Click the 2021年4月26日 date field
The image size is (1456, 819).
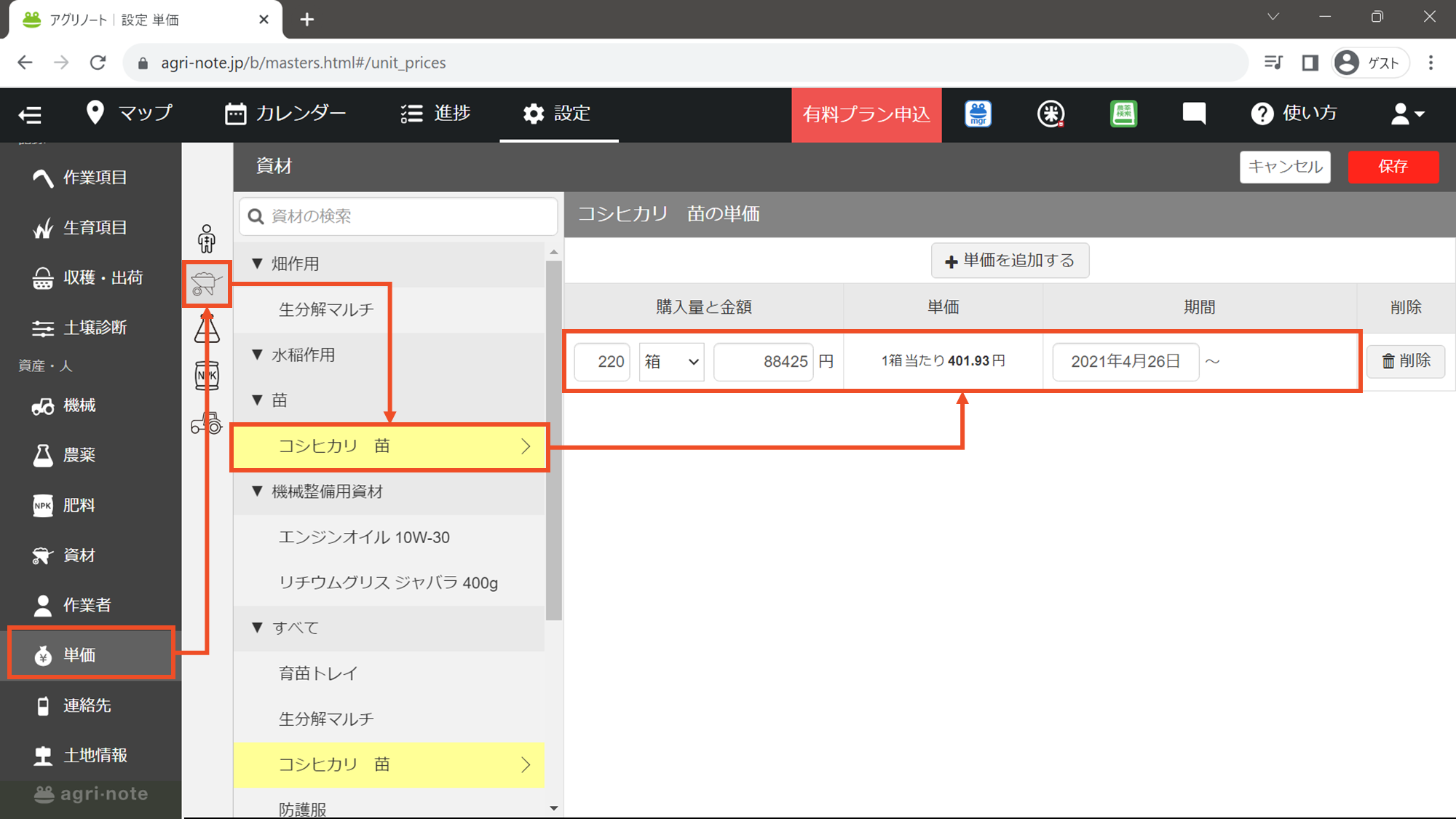(x=1125, y=362)
